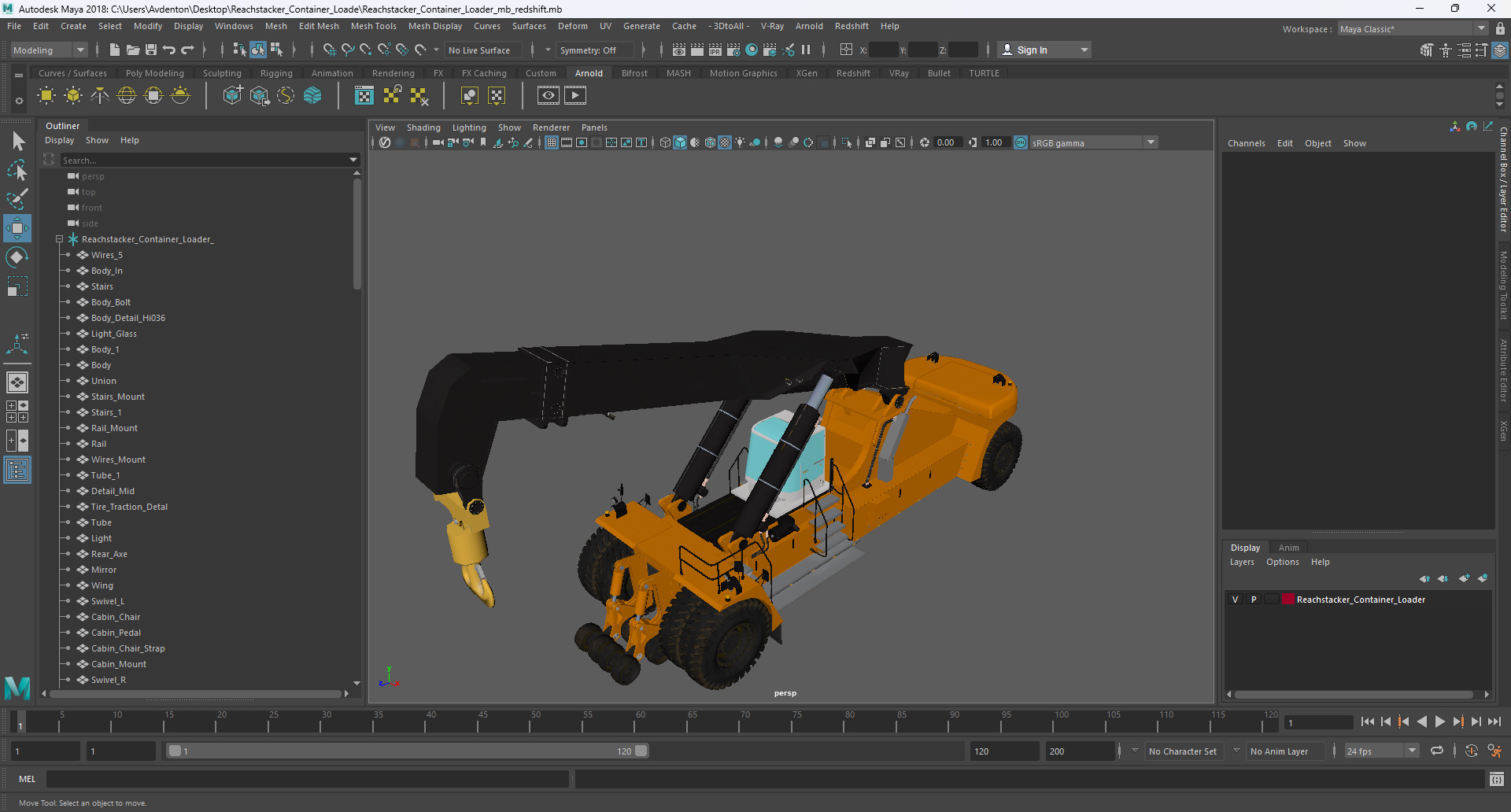Toggle the viewport grid display
The width and height of the screenshot is (1511, 812).
[x=552, y=142]
